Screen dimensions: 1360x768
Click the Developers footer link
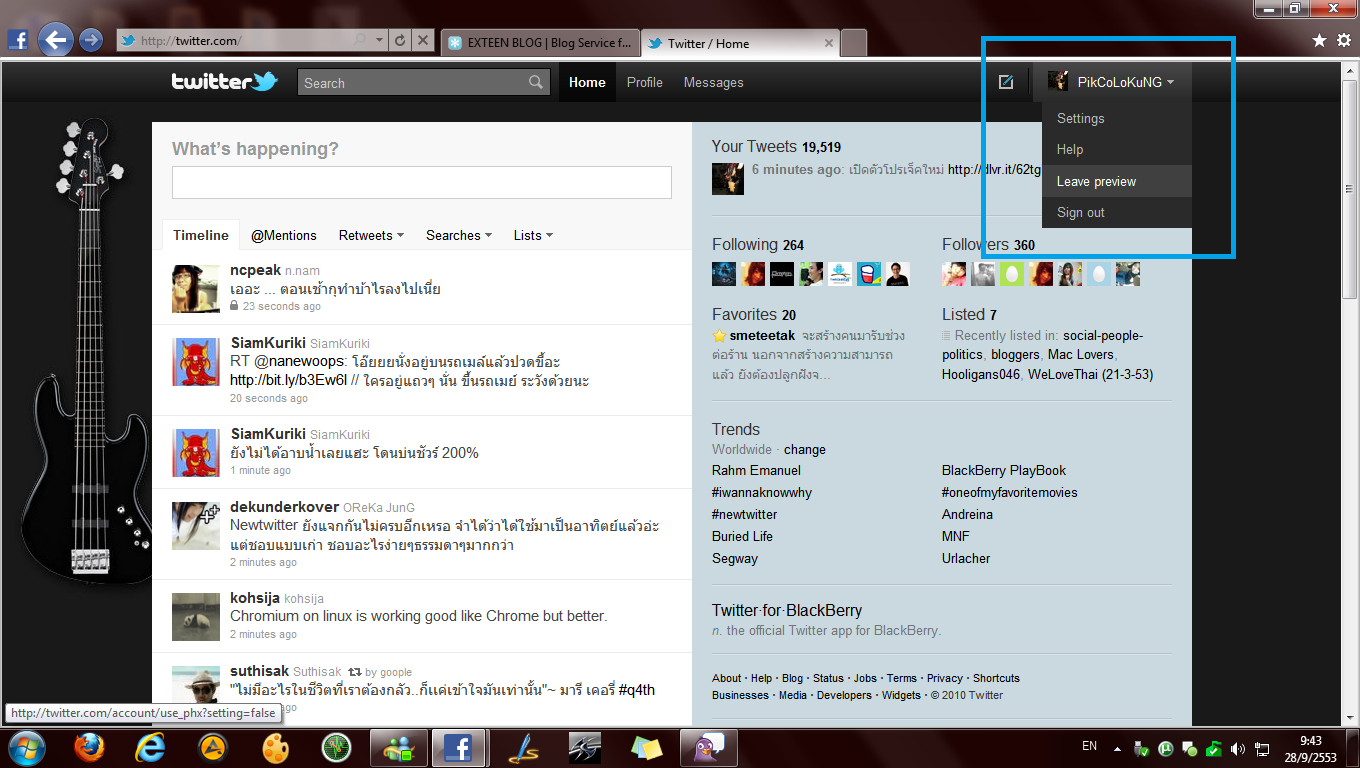844,695
